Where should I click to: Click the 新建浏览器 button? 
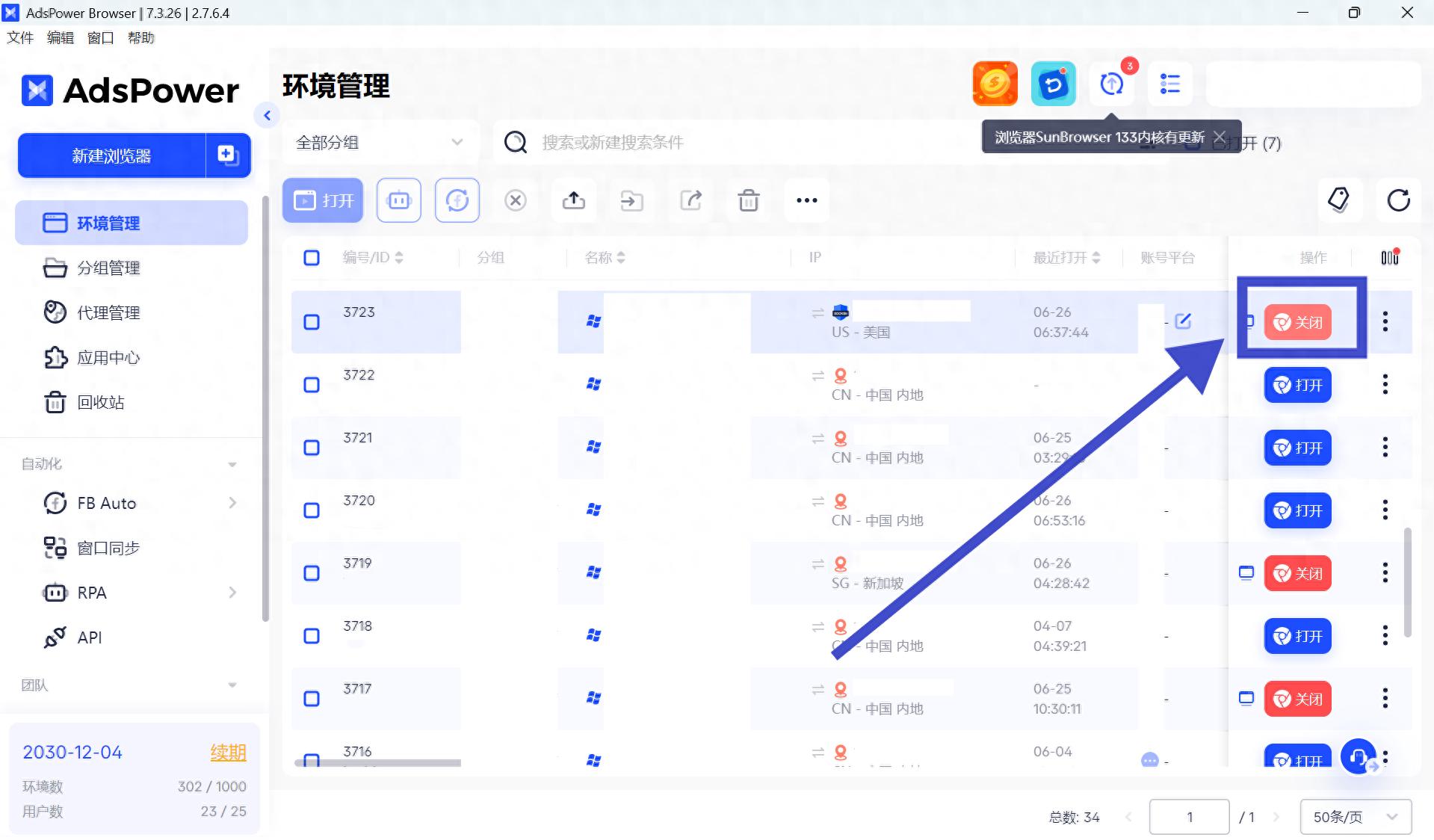coord(111,155)
